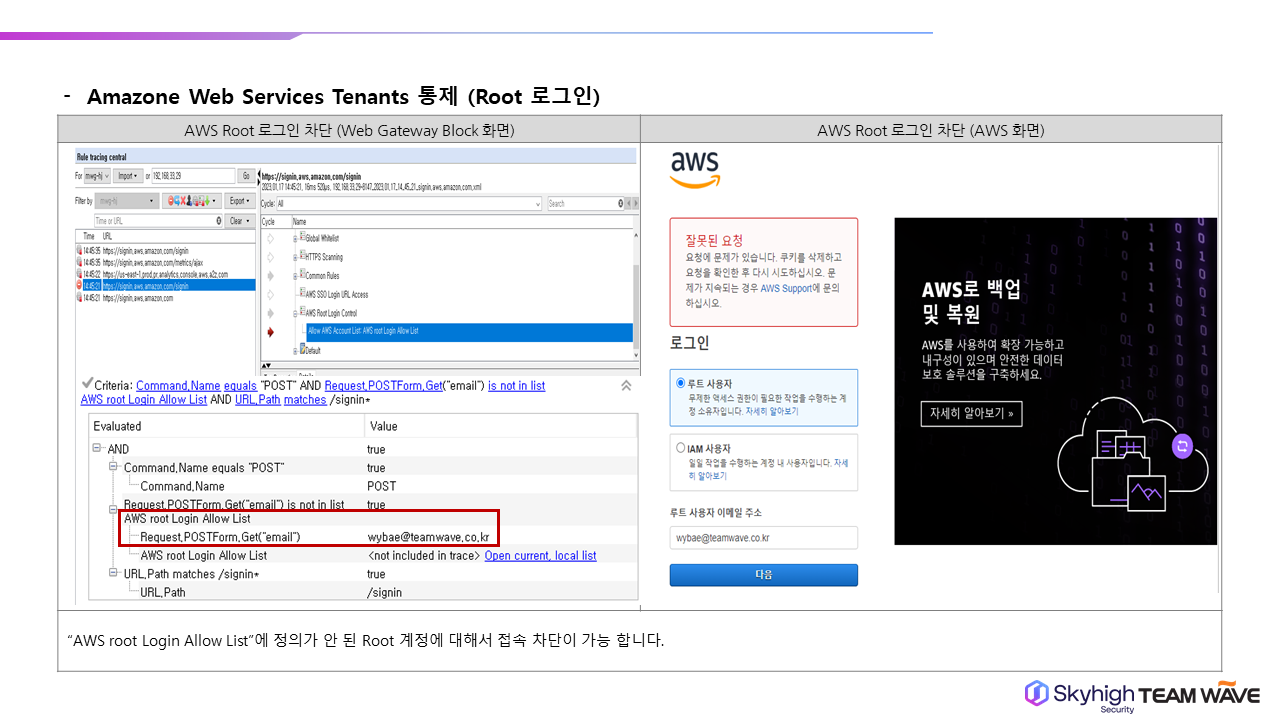Click the AWS logo
The height and width of the screenshot is (720, 1280).
pyautogui.click(x=696, y=169)
